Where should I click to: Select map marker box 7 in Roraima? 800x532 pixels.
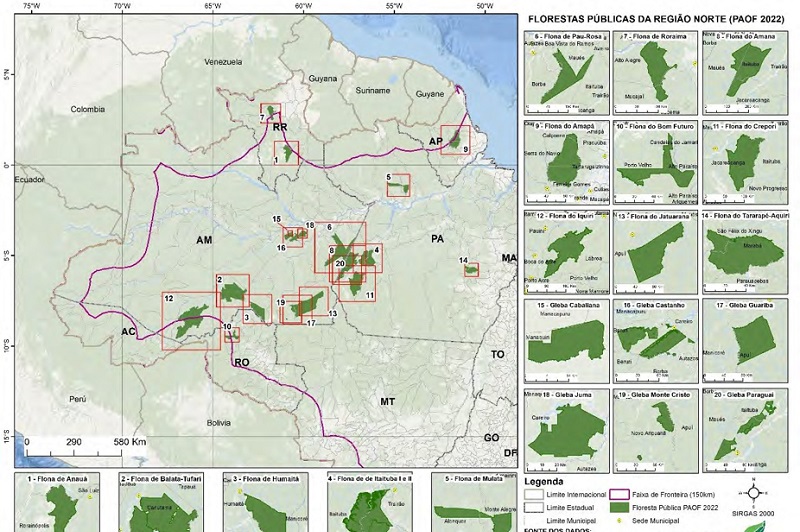[271, 113]
